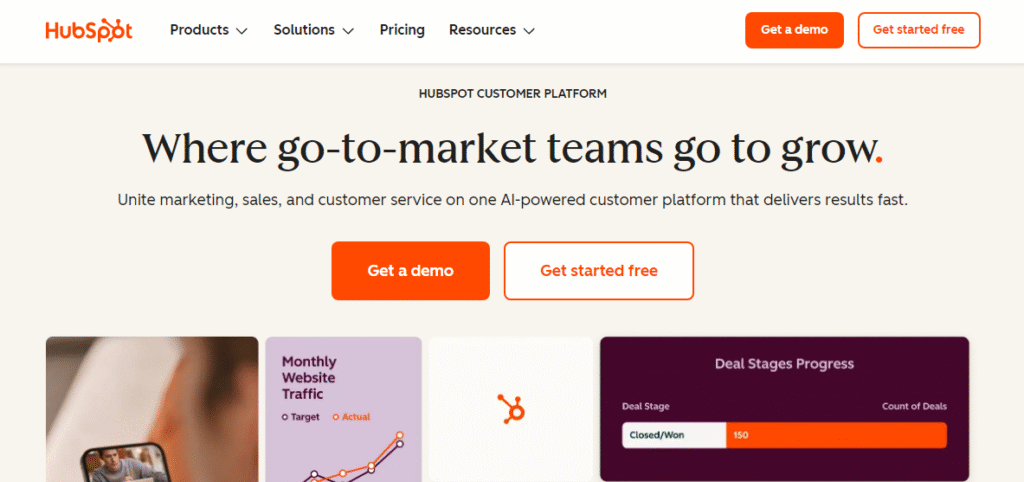Screen dimensions: 1024x482
Task: Expand the Products chevron in the navigation
Action: 241,31
